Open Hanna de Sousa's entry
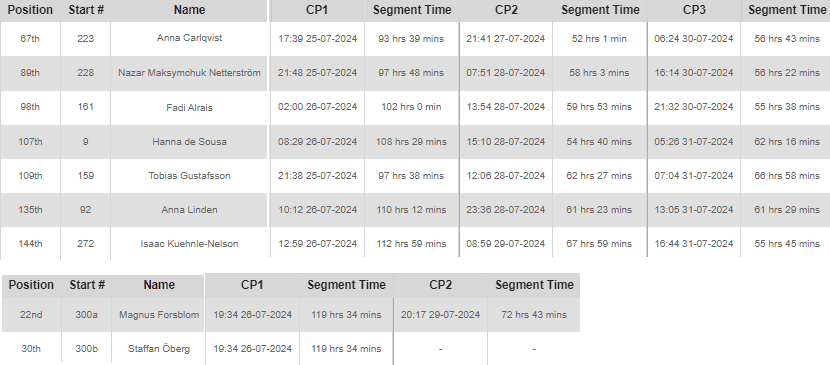This screenshot has width=830, height=365. [190, 142]
